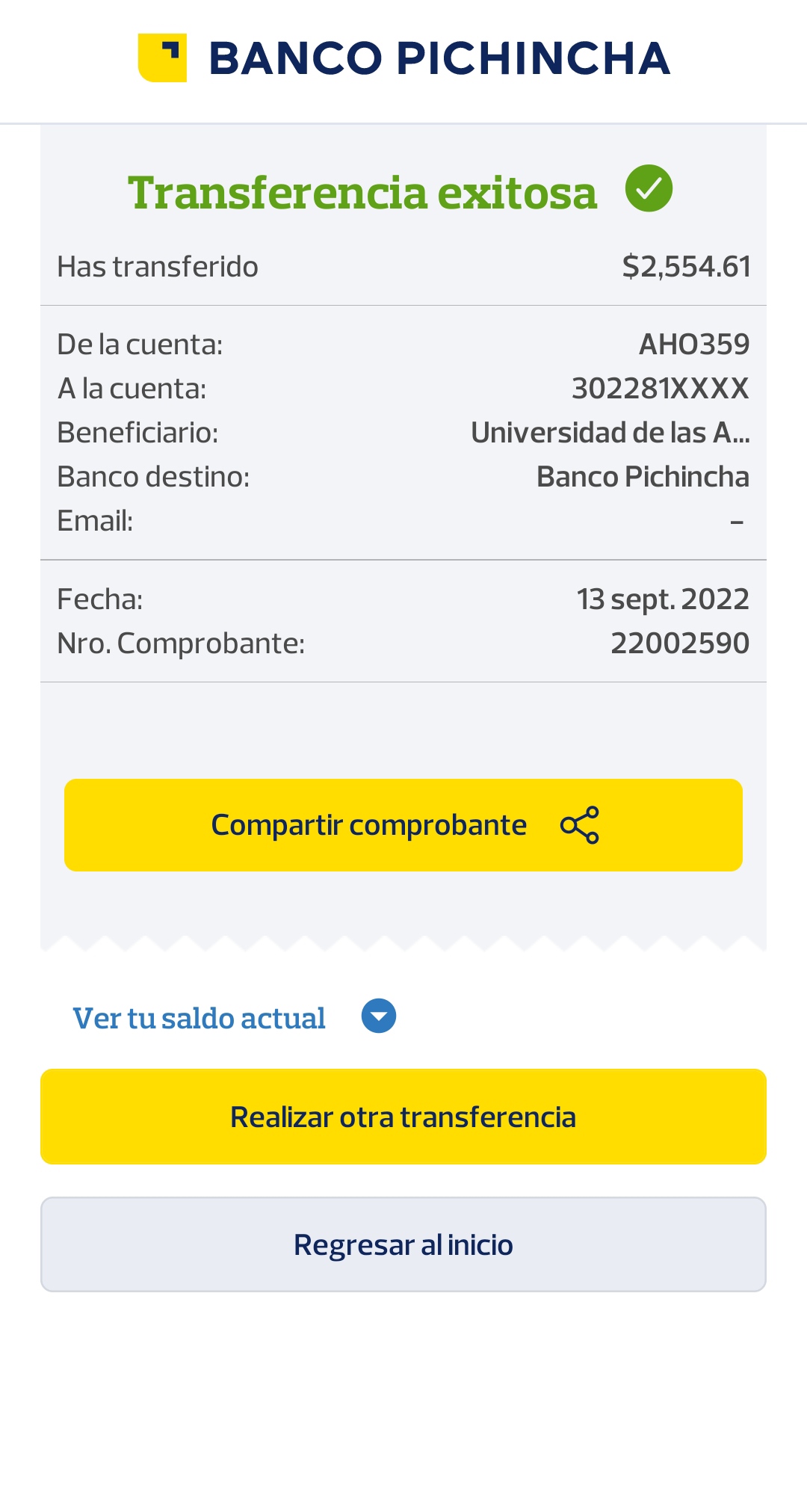Tap the Transferencia exitosa heading
The width and height of the screenshot is (807, 1512).
point(362,192)
